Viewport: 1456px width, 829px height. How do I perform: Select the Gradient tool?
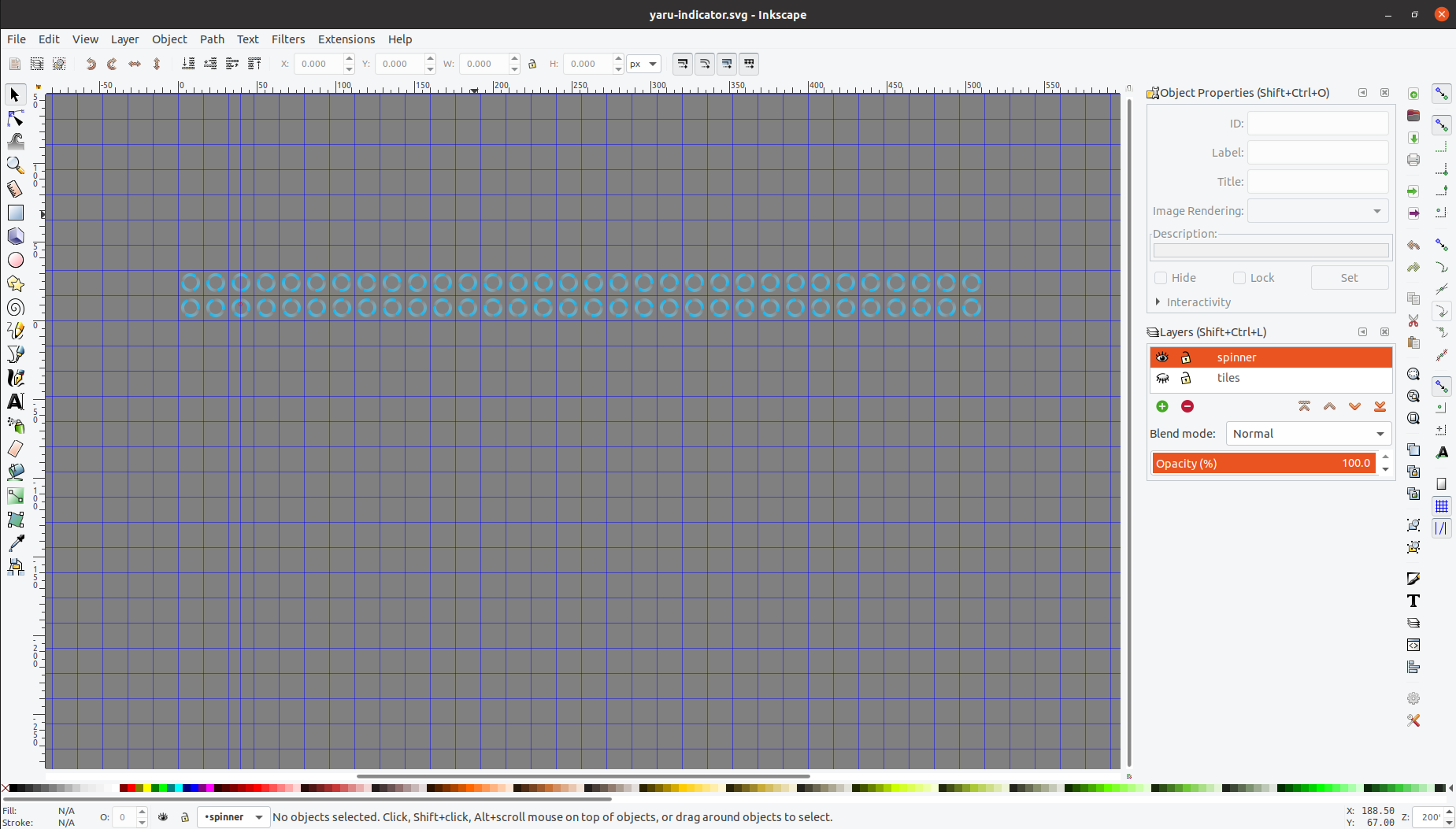[15, 496]
